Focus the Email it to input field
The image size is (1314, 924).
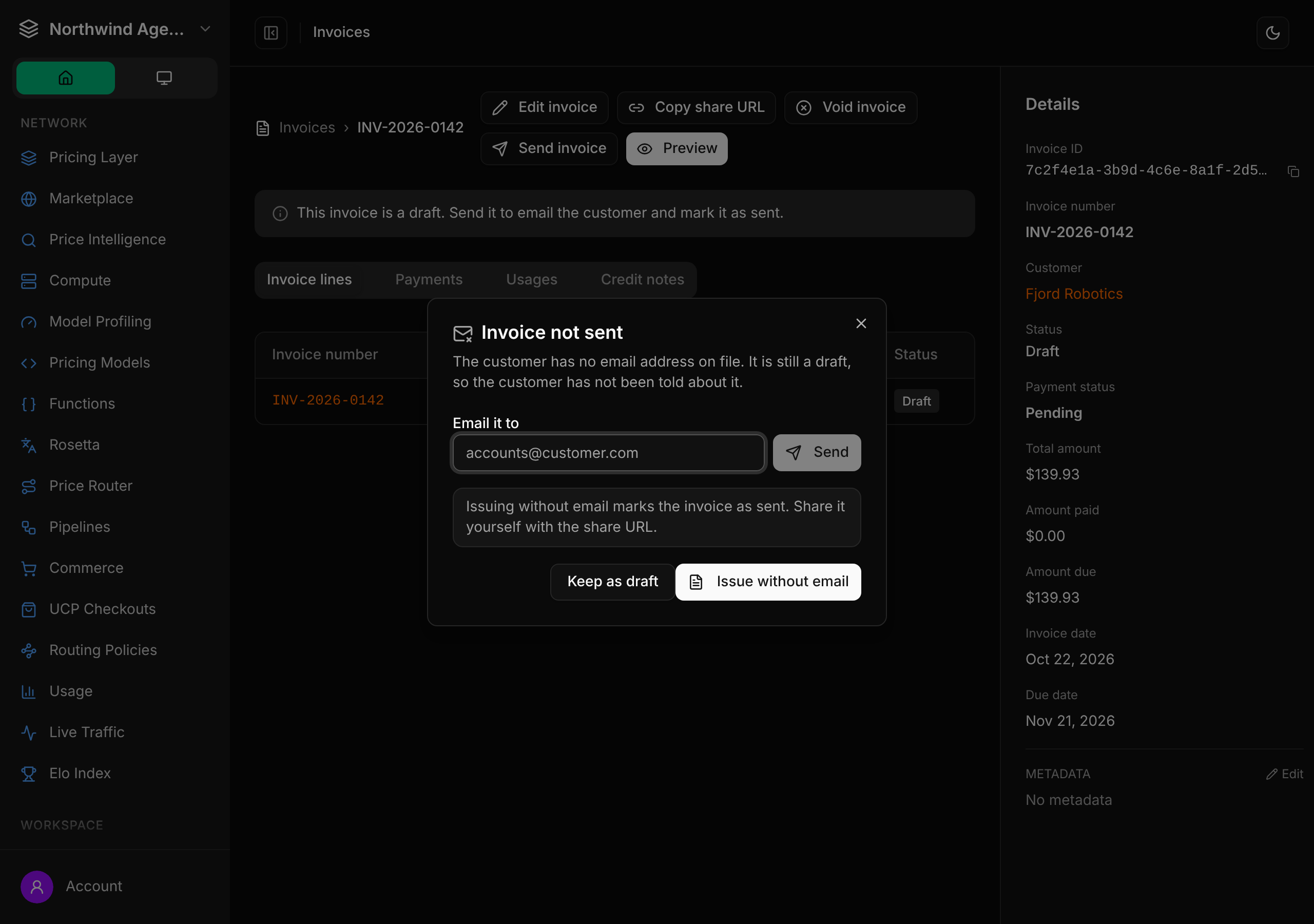[608, 453]
